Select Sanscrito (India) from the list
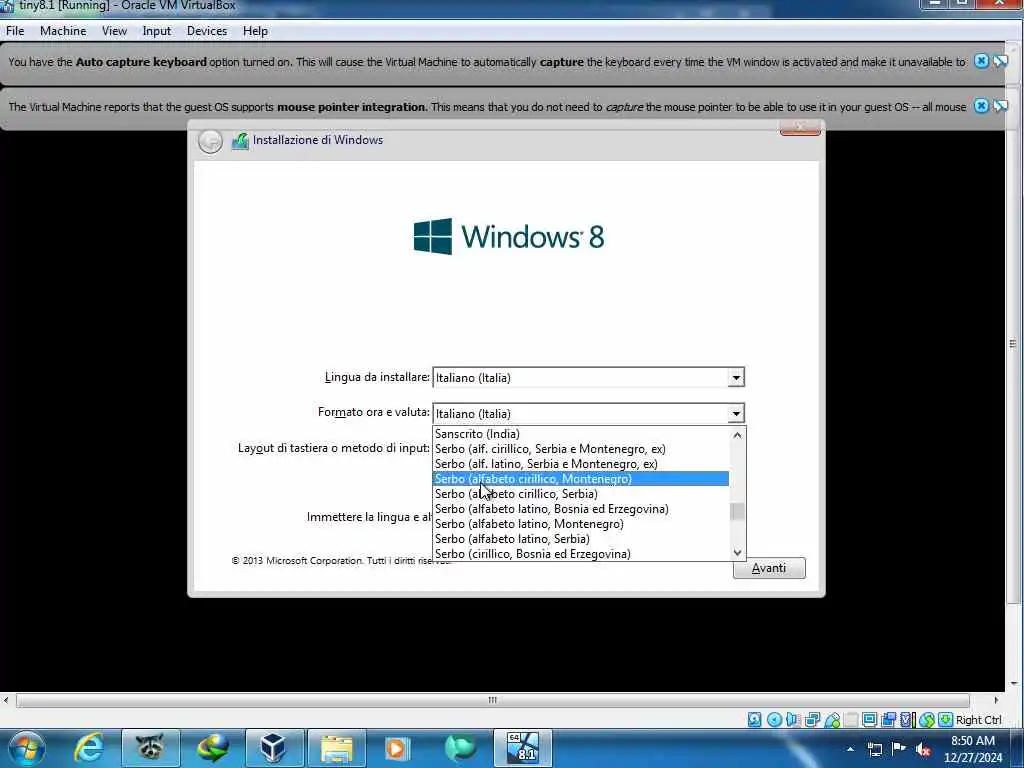 coord(581,434)
